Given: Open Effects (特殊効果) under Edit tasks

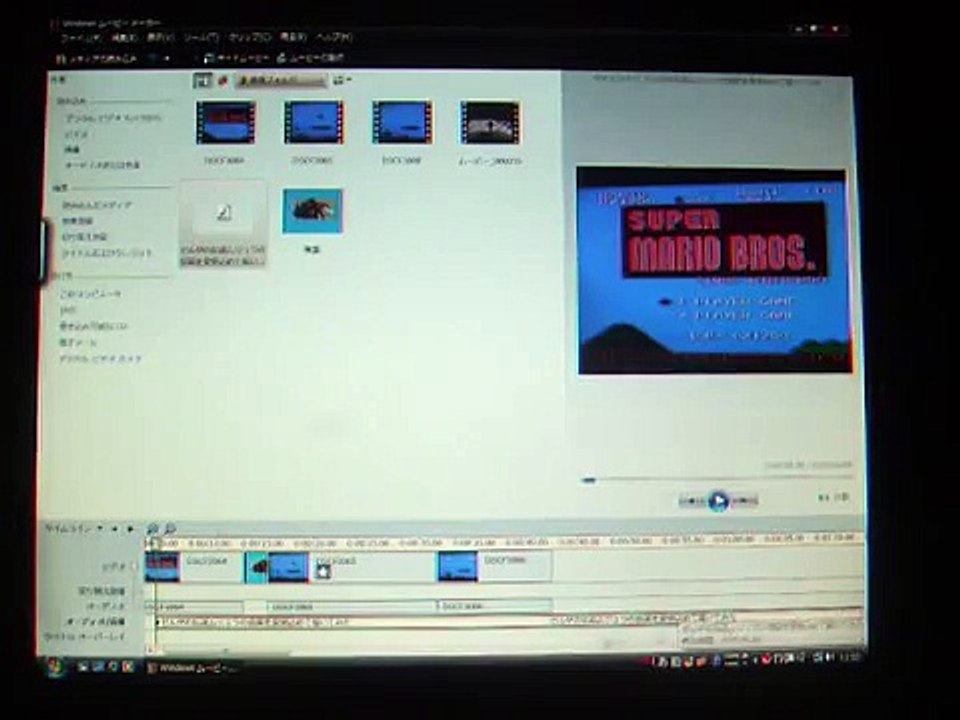Looking at the screenshot, I should 77,221.
